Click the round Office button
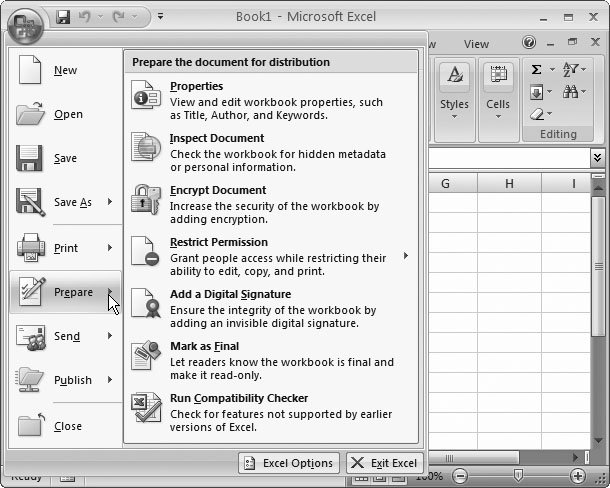This screenshot has height=488, width=610. (23, 22)
